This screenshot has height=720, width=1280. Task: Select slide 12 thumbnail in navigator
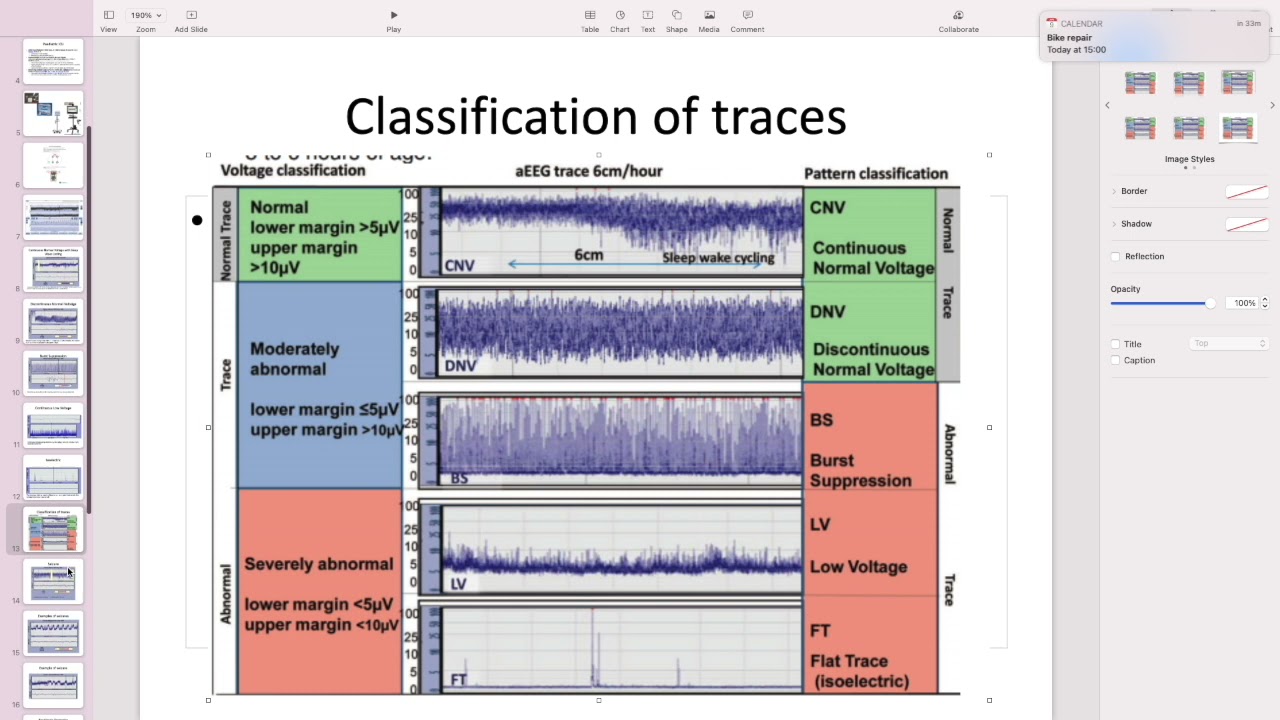53,477
